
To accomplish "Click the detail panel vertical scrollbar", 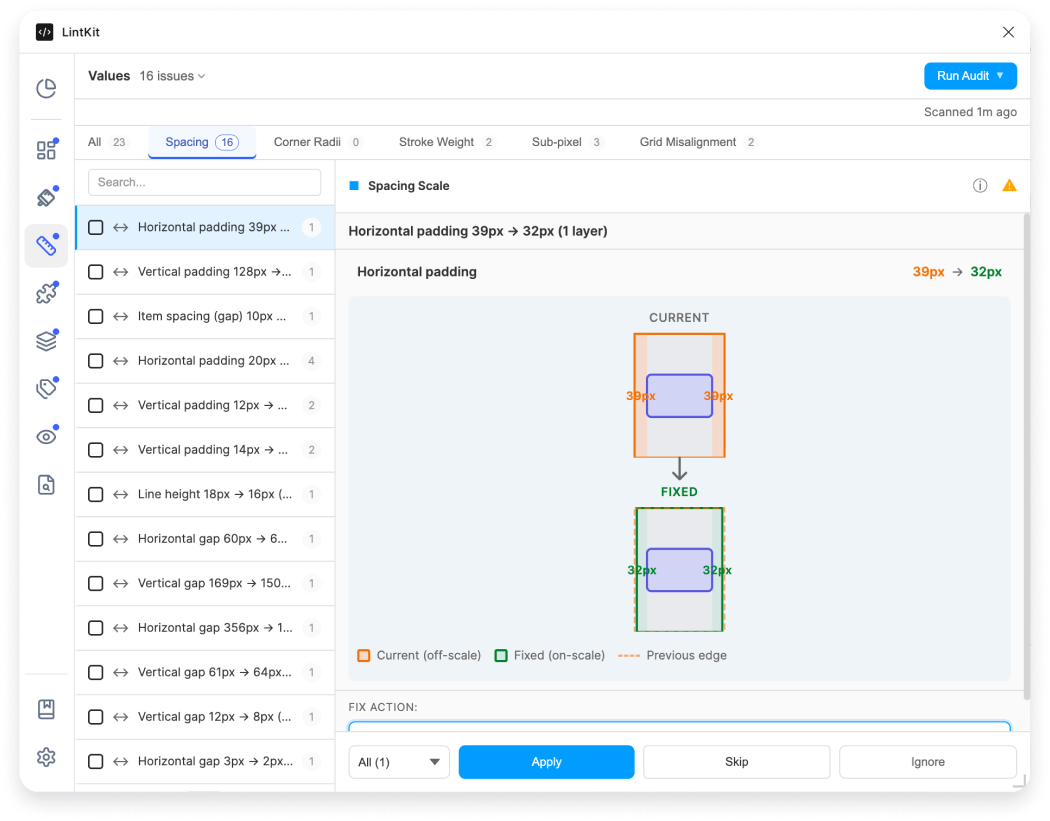I will click(x=1027, y=457).
